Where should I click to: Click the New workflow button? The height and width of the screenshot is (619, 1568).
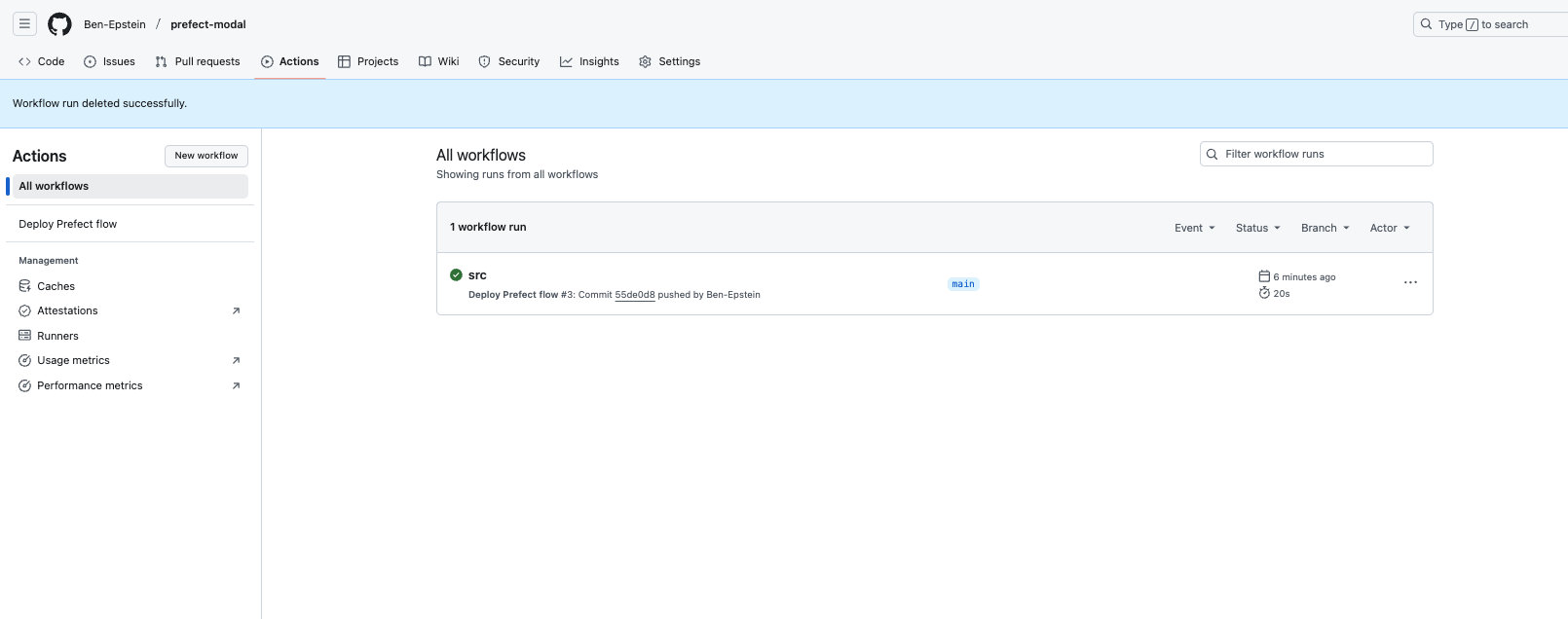click(206, 156)
